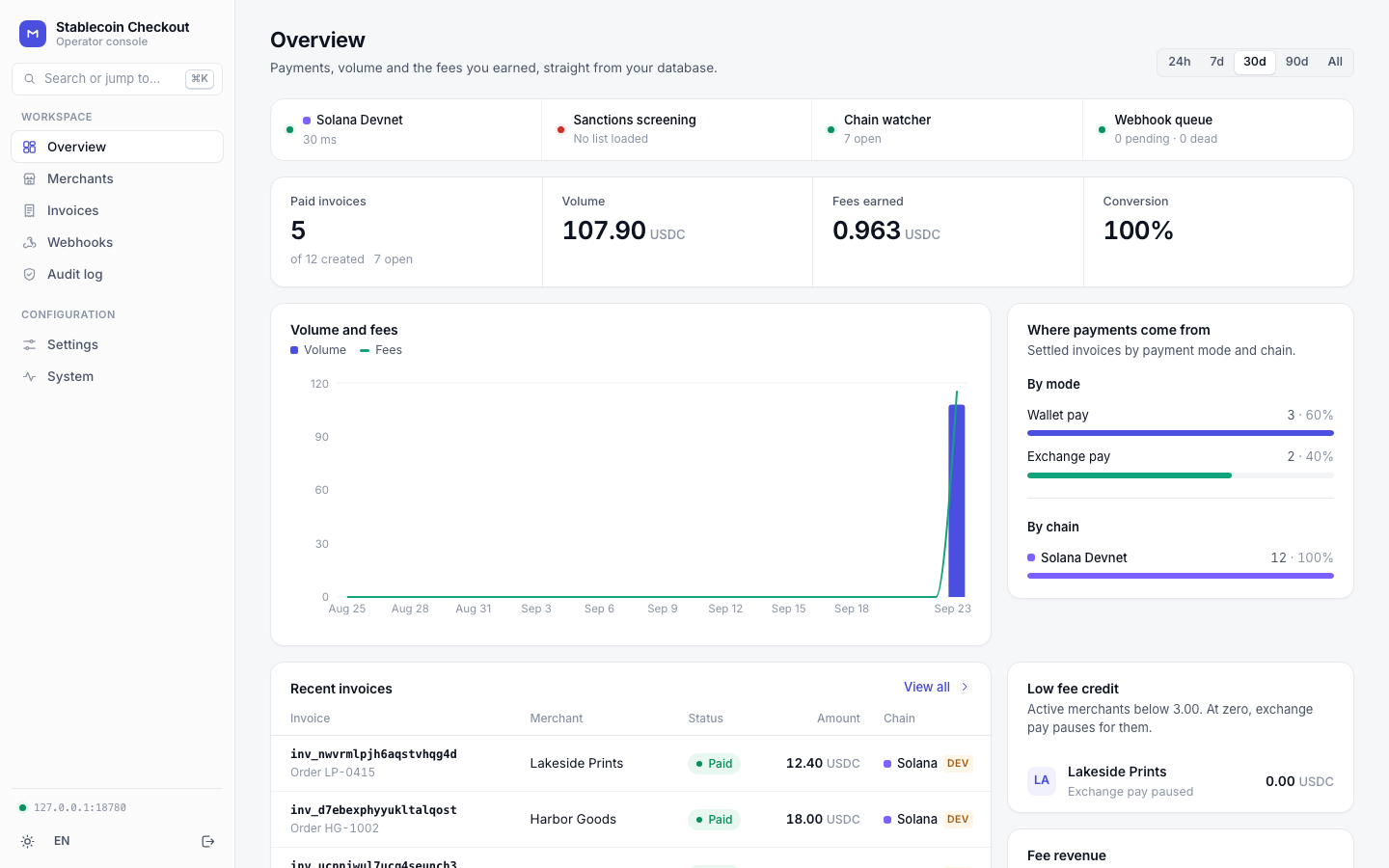
Task: Click the 18.00 USDC amount
Action: 823,820
